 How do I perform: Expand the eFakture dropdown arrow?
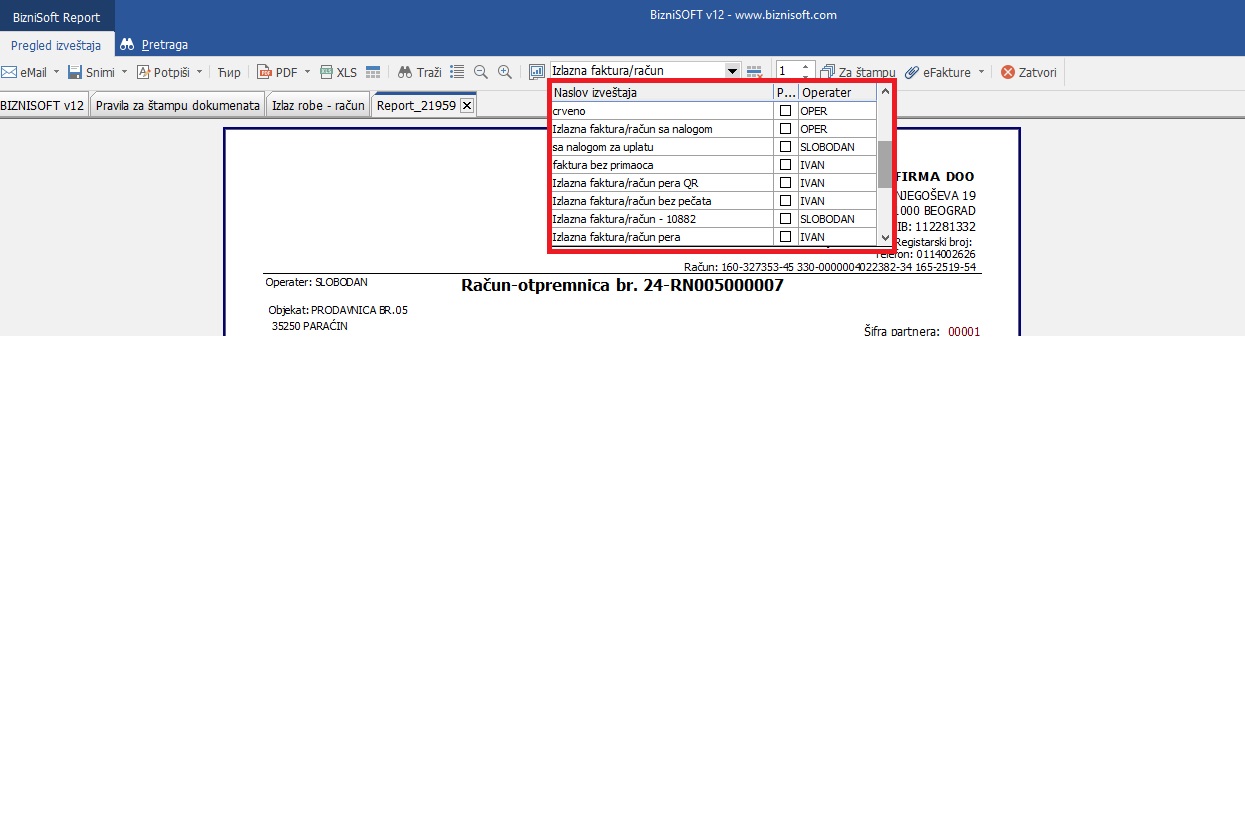pyautogui.click(x=981, y=72)
